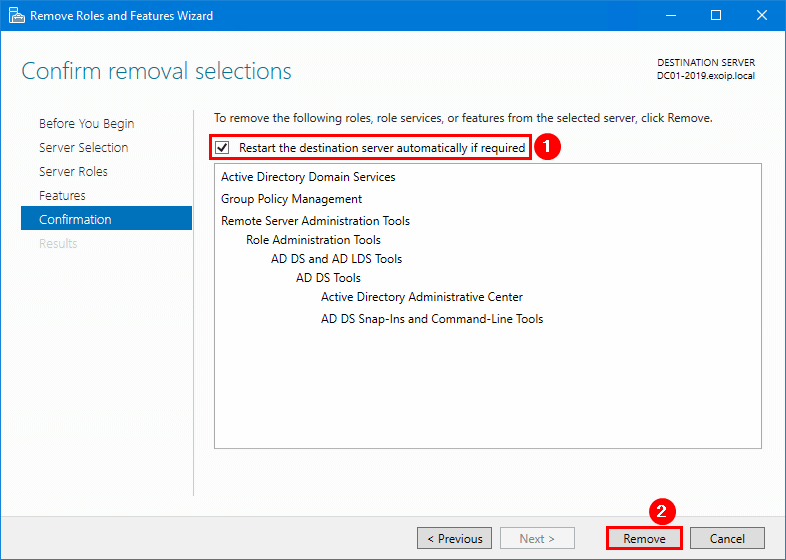786x560 pixels.
Task: Open the Before You Begin step
Action: [x=86, y=124]
